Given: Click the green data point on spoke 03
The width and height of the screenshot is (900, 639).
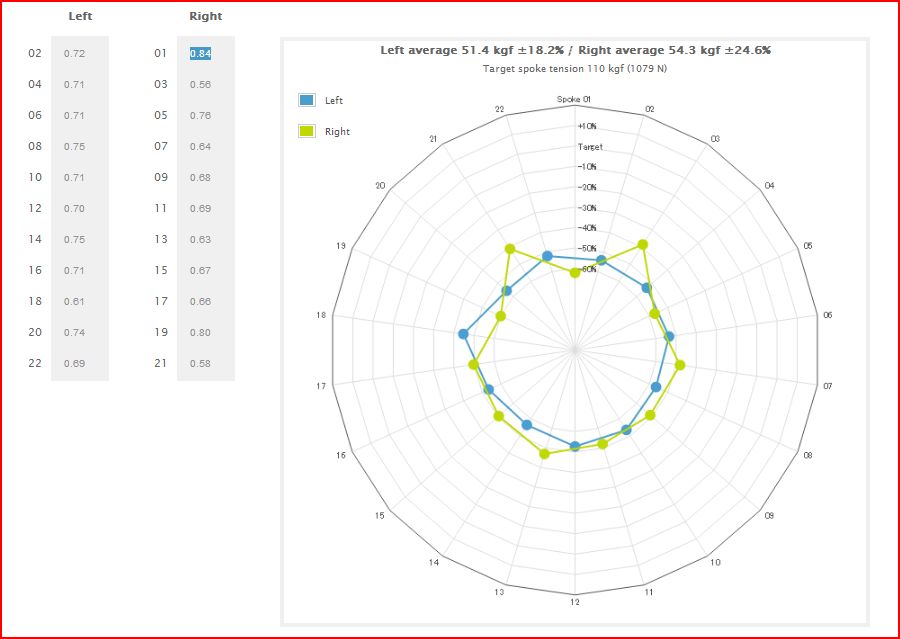Looking at the screenshot, I should pyautogui.click(x=643, y=245).
